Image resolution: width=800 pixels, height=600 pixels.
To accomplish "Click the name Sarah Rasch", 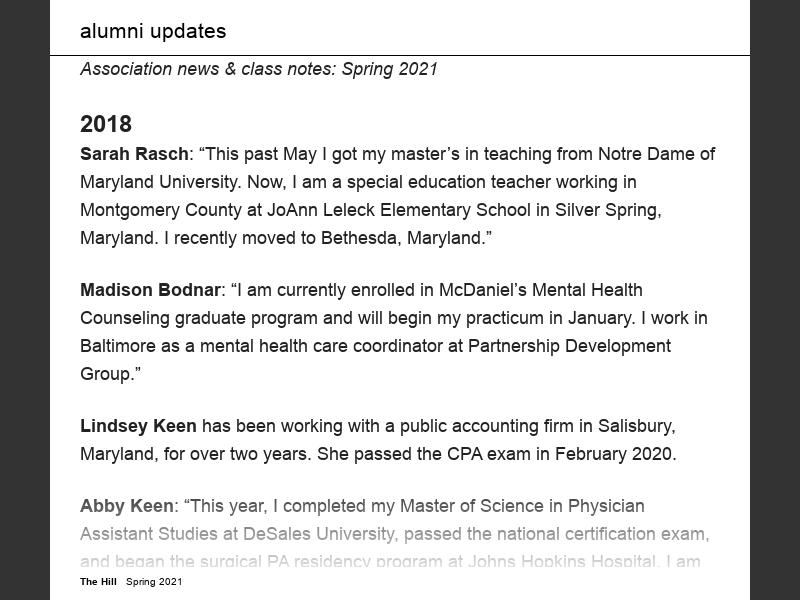I will 134,154.
